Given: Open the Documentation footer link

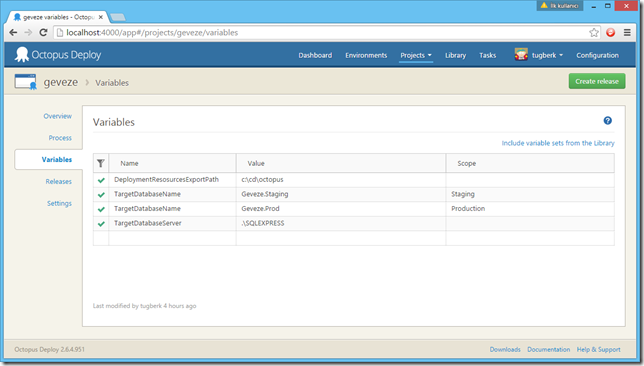Looking at the screenshot, I should coord(548,349).
